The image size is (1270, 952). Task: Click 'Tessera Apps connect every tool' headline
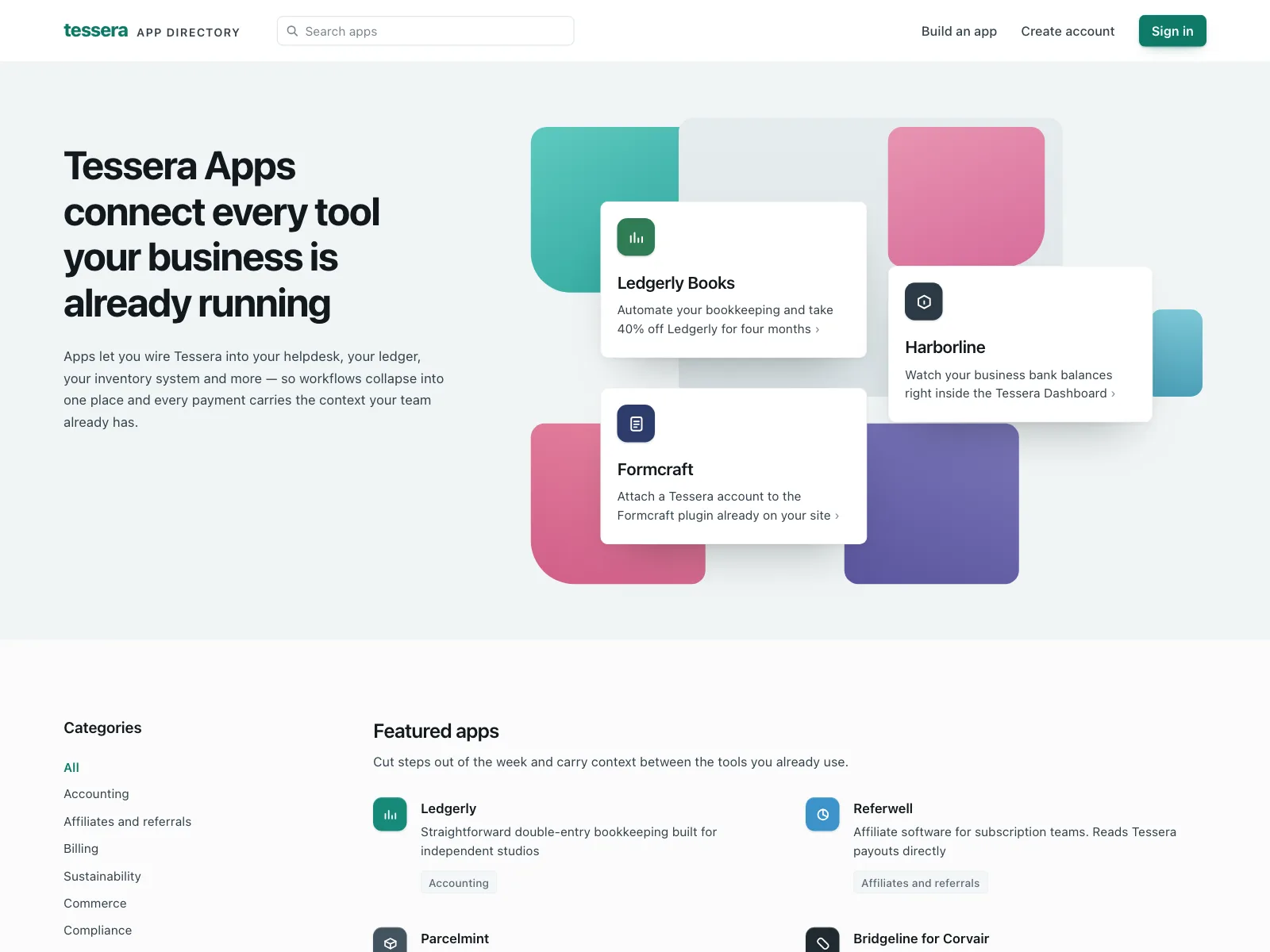click(221, 235)
